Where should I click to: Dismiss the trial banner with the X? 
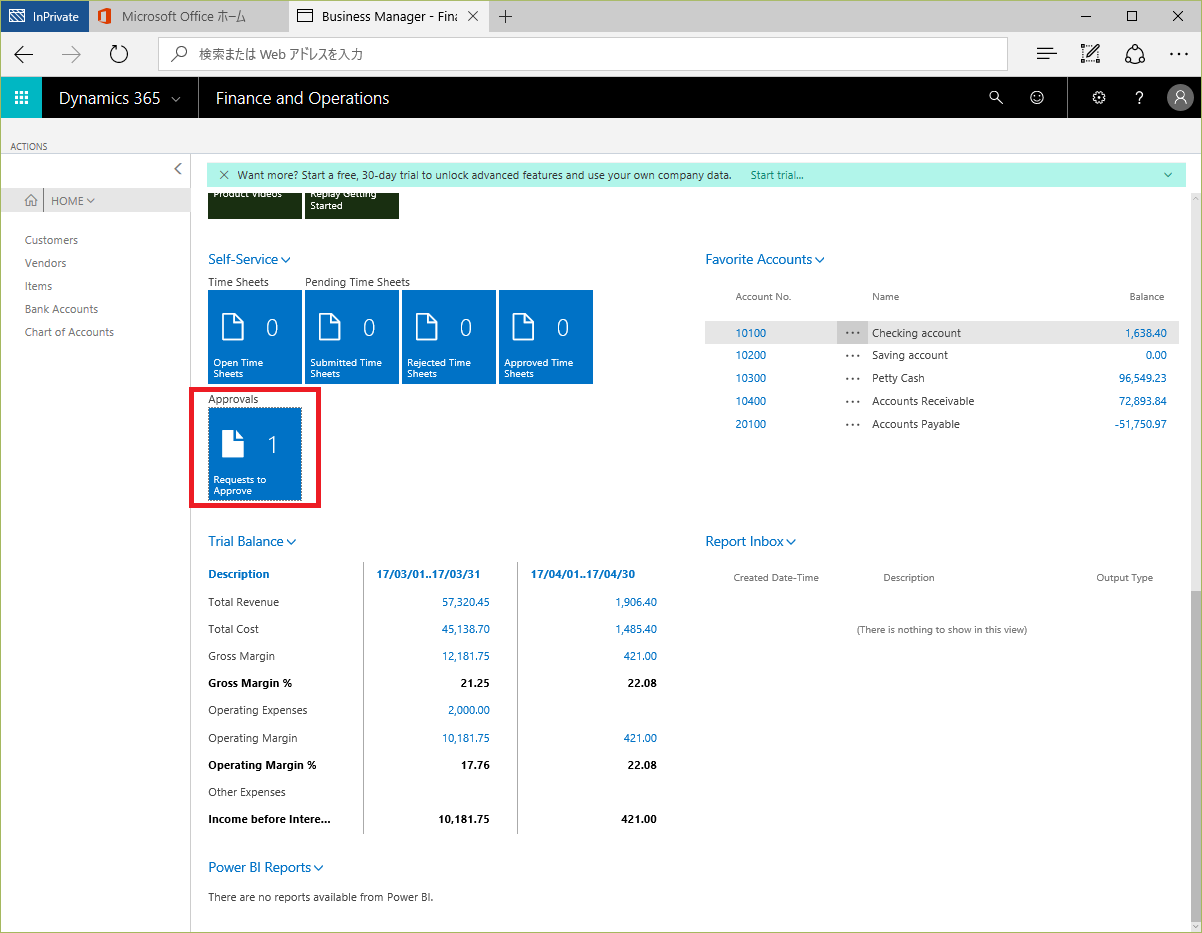pyautogui.click(x=223, y=175)
